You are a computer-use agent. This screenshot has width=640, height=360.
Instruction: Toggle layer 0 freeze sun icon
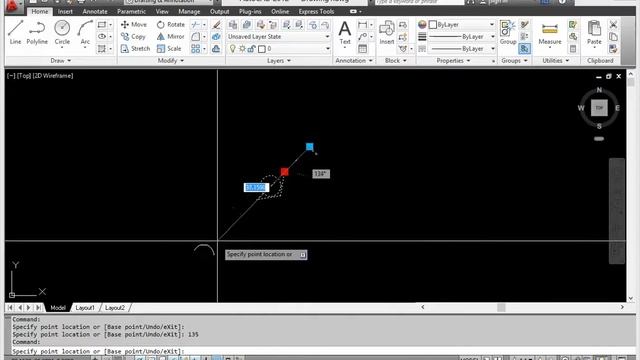[242, 49]
